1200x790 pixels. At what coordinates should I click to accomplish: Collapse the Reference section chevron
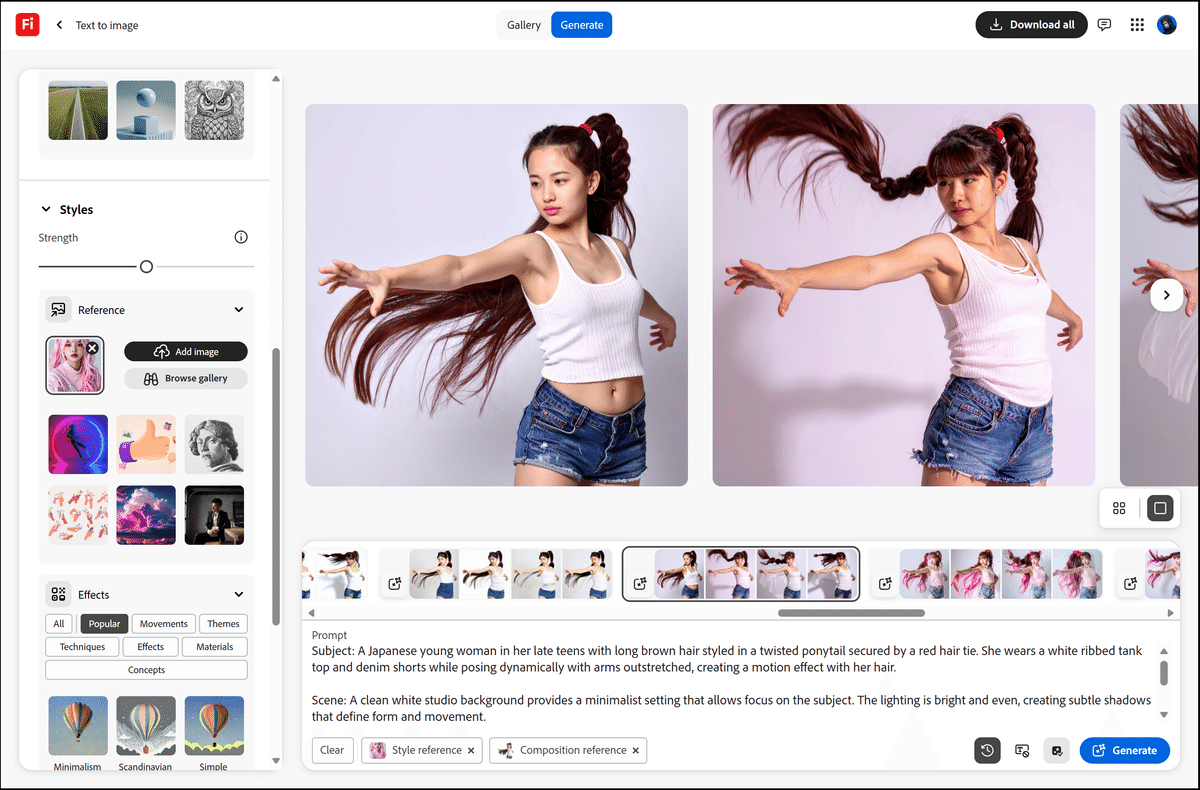pyautogui.click(x=239, y=310)
